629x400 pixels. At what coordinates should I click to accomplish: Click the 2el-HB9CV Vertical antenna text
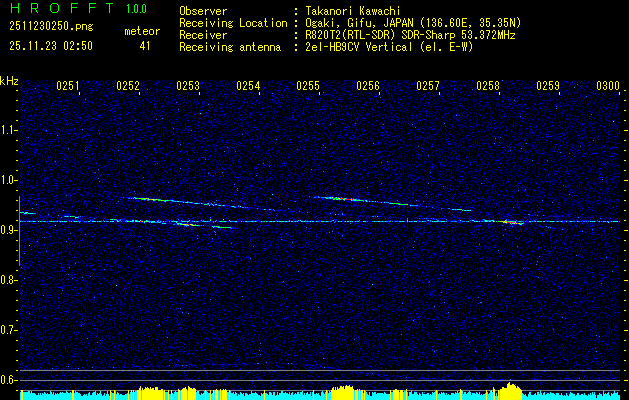point(389,47)
